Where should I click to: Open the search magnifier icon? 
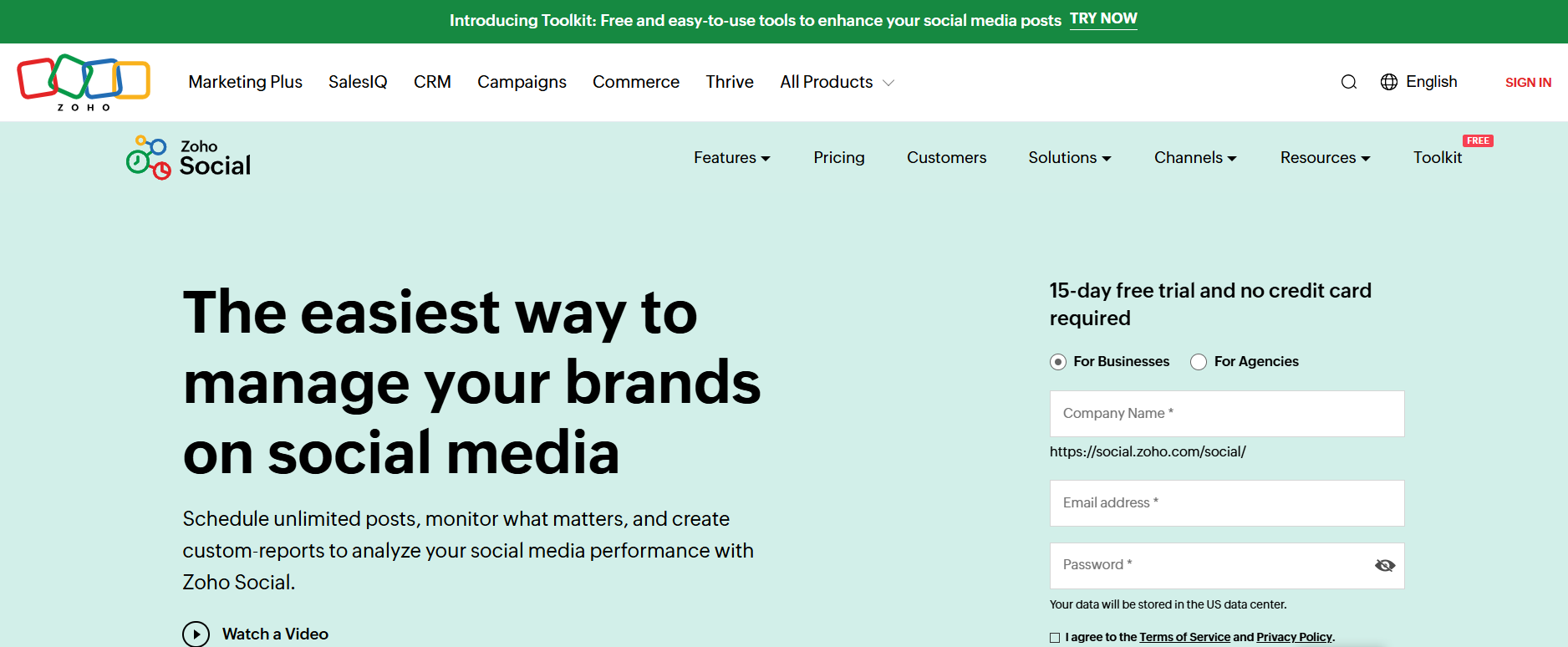pyautogui.click(x=1348, y=82)
